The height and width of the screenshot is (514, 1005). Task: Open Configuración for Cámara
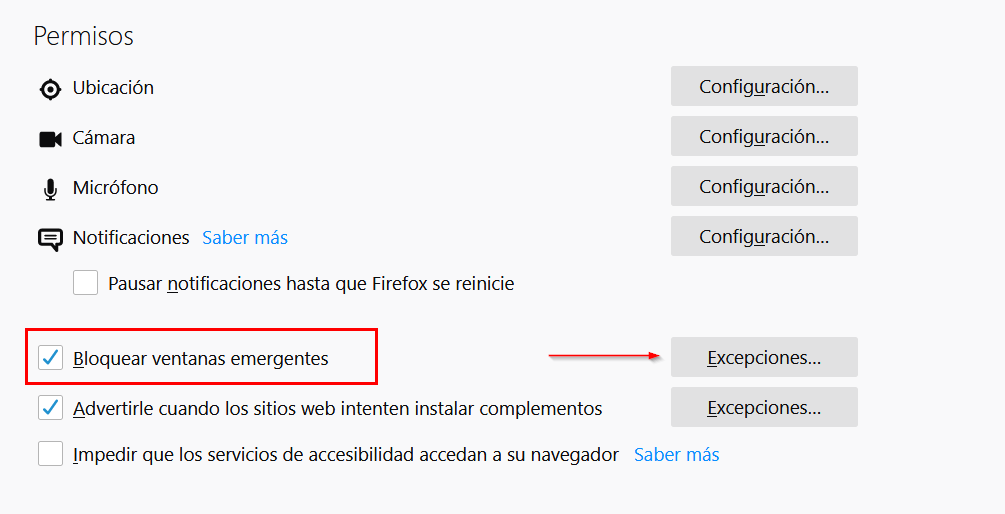click(x=764, y=136)
